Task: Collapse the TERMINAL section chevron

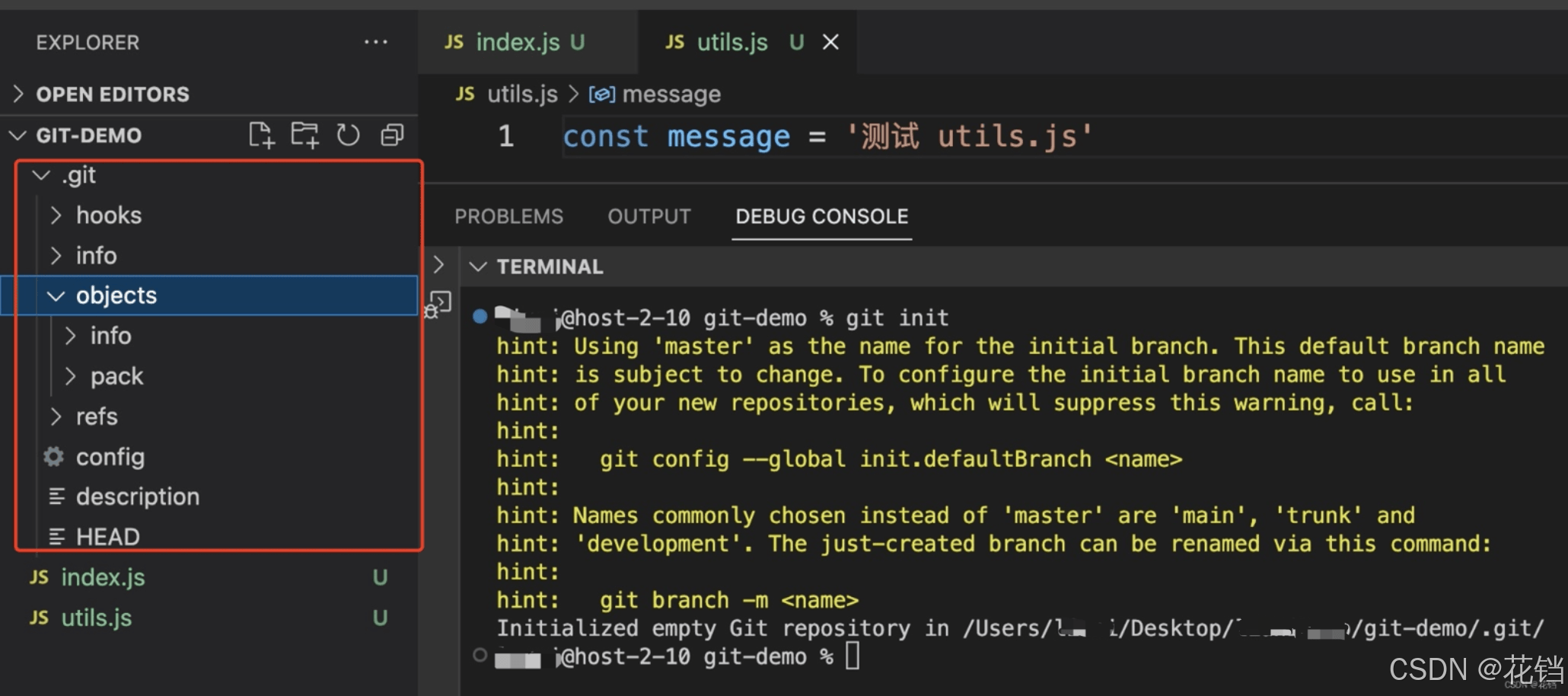Action: [478, 267]
